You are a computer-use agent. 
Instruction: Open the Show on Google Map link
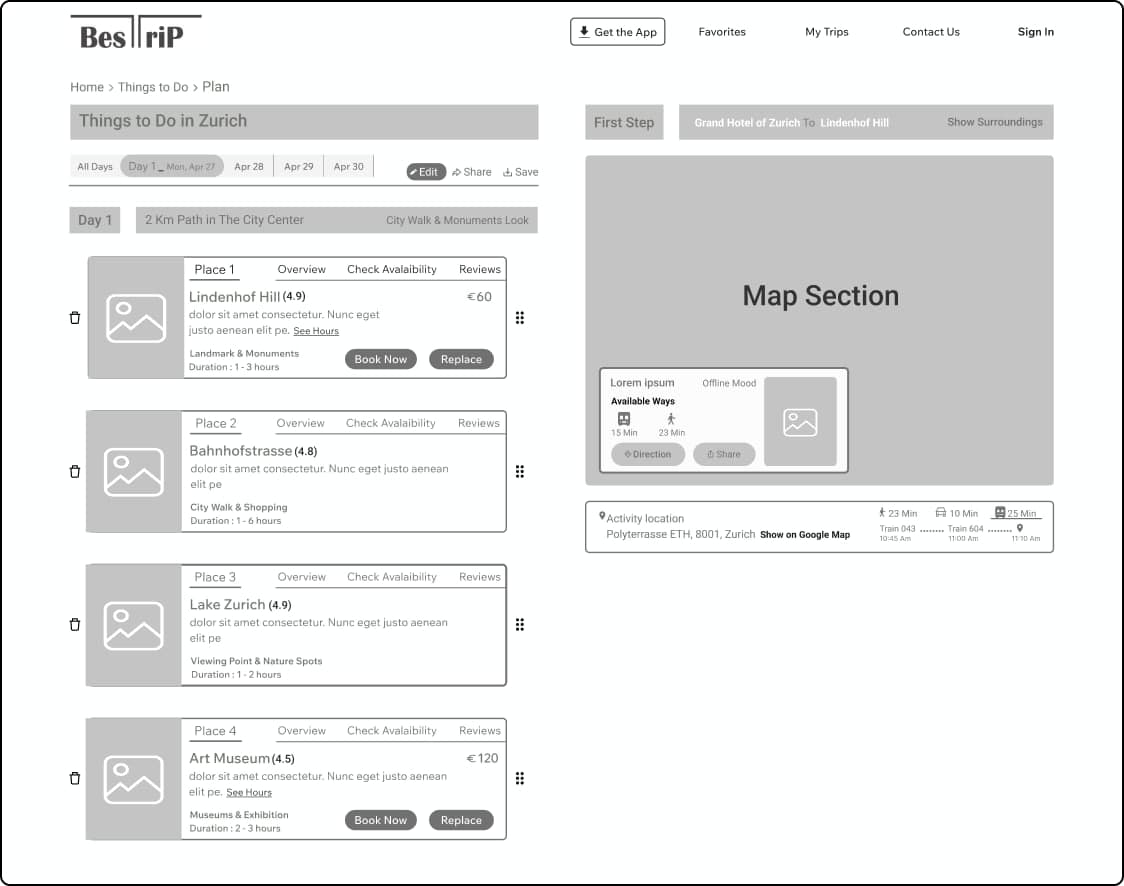pyautogui.click(x=804, y=535)
